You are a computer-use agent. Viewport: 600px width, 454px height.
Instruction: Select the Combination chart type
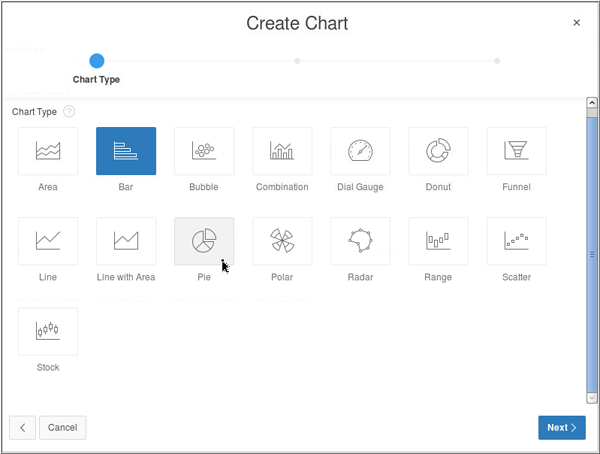[x=282, y=151]
